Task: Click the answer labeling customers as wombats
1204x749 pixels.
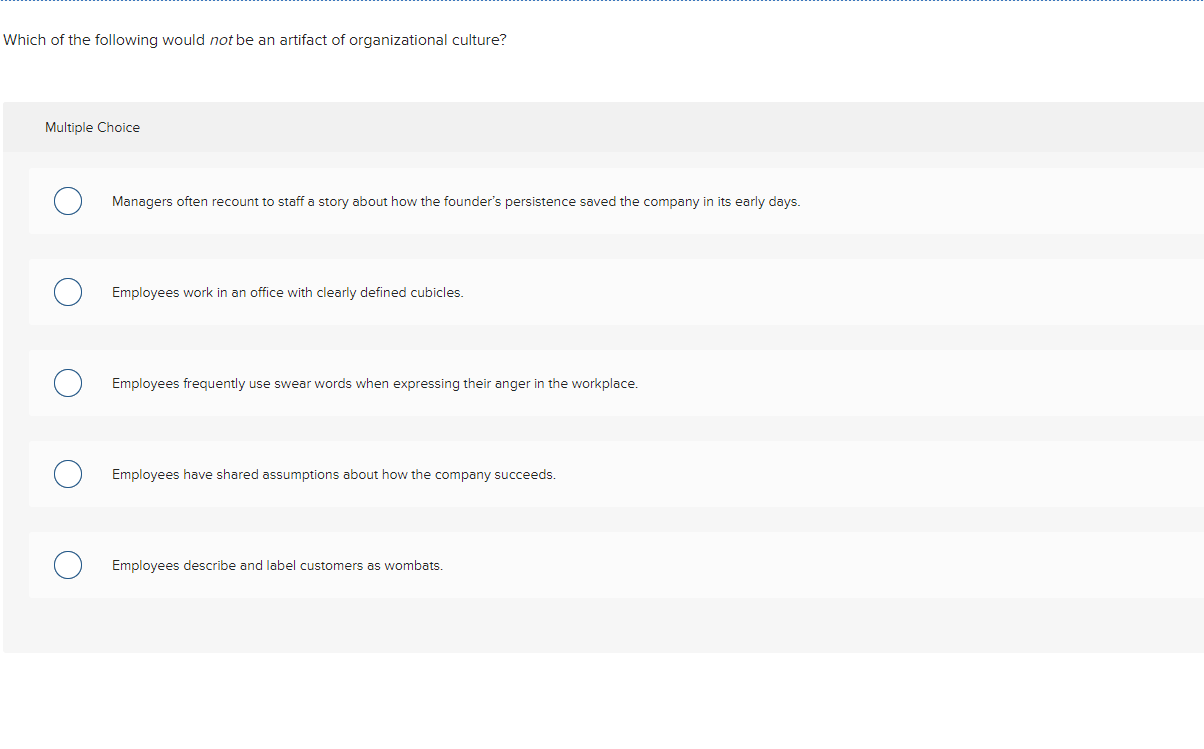Action: pyautogui.click(x=278, y=565)
